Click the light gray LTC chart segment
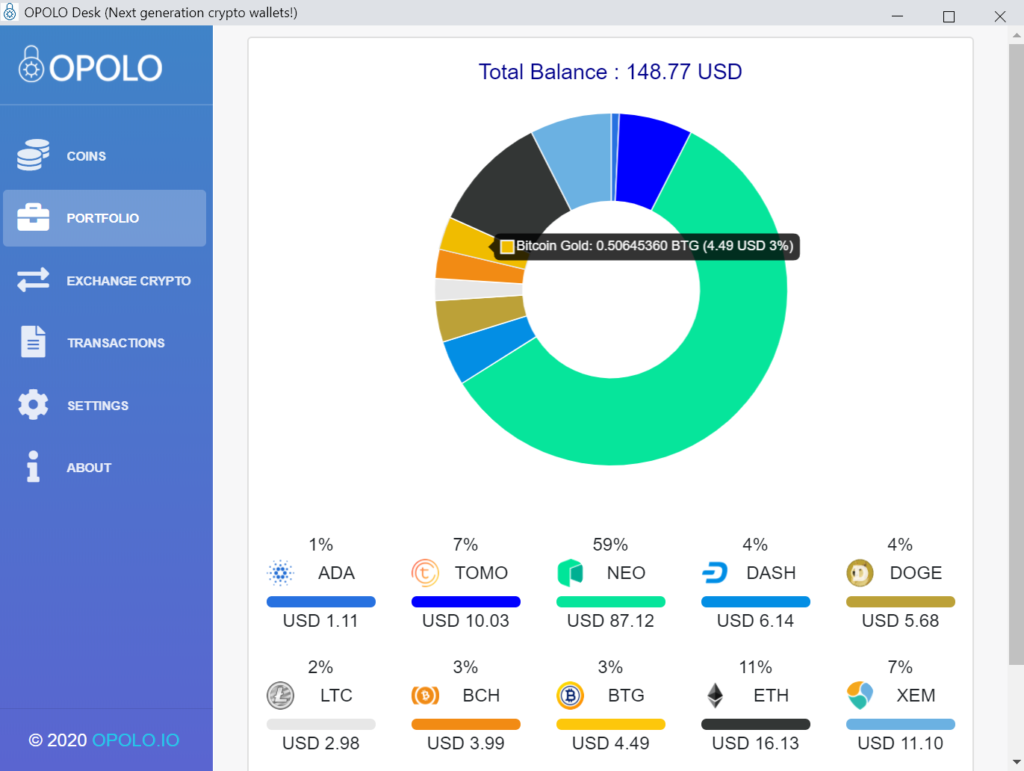1024x771 pixels. [479, 289]
